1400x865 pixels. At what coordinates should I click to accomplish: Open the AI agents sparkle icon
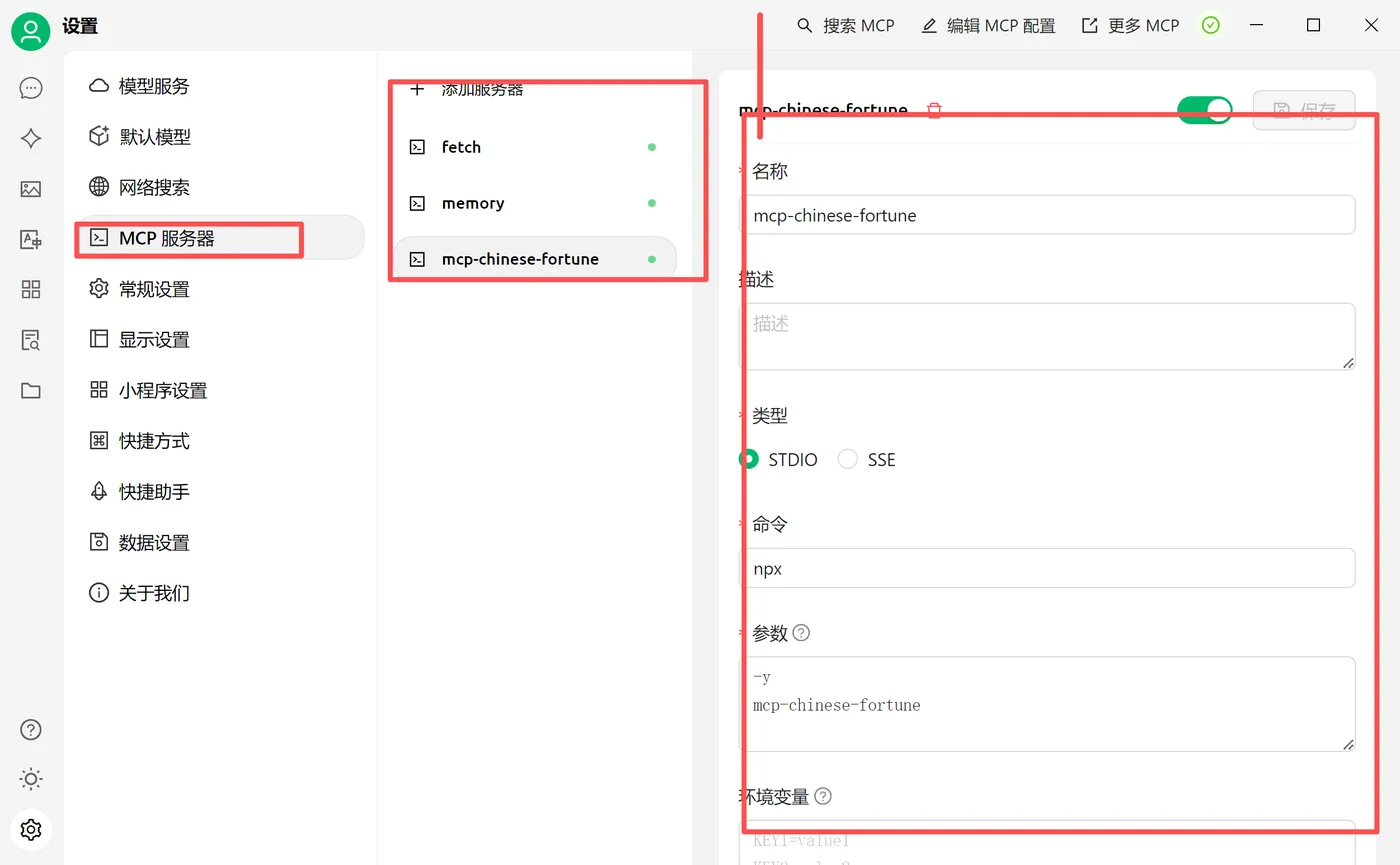pos(30,138)
